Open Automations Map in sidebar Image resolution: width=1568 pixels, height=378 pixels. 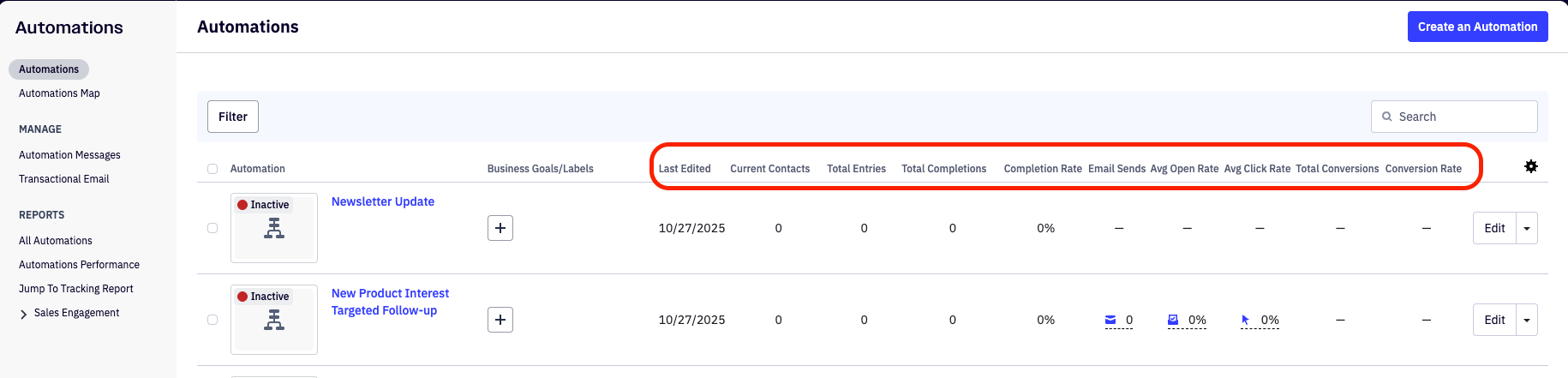59,93
